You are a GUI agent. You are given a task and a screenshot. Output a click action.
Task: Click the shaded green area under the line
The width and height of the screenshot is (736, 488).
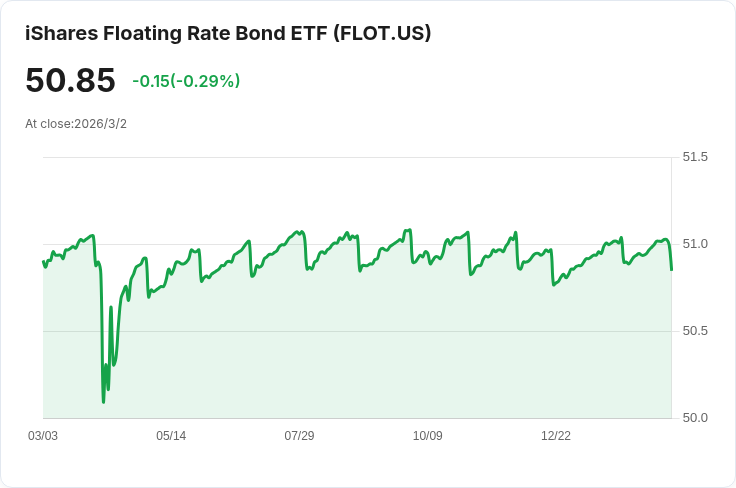pos(357,357)
